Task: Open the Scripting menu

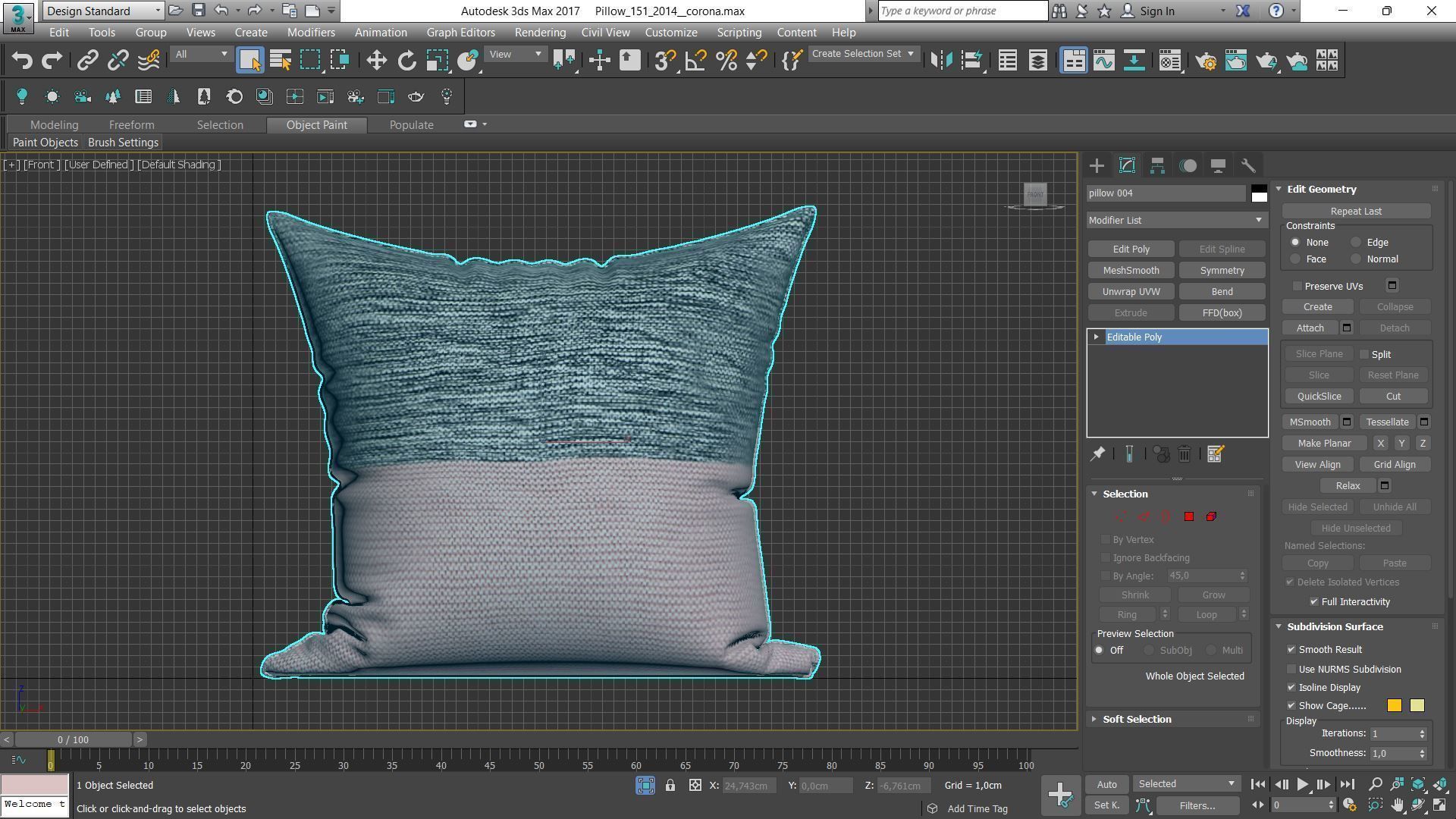Action: click(x=739, y=33)
